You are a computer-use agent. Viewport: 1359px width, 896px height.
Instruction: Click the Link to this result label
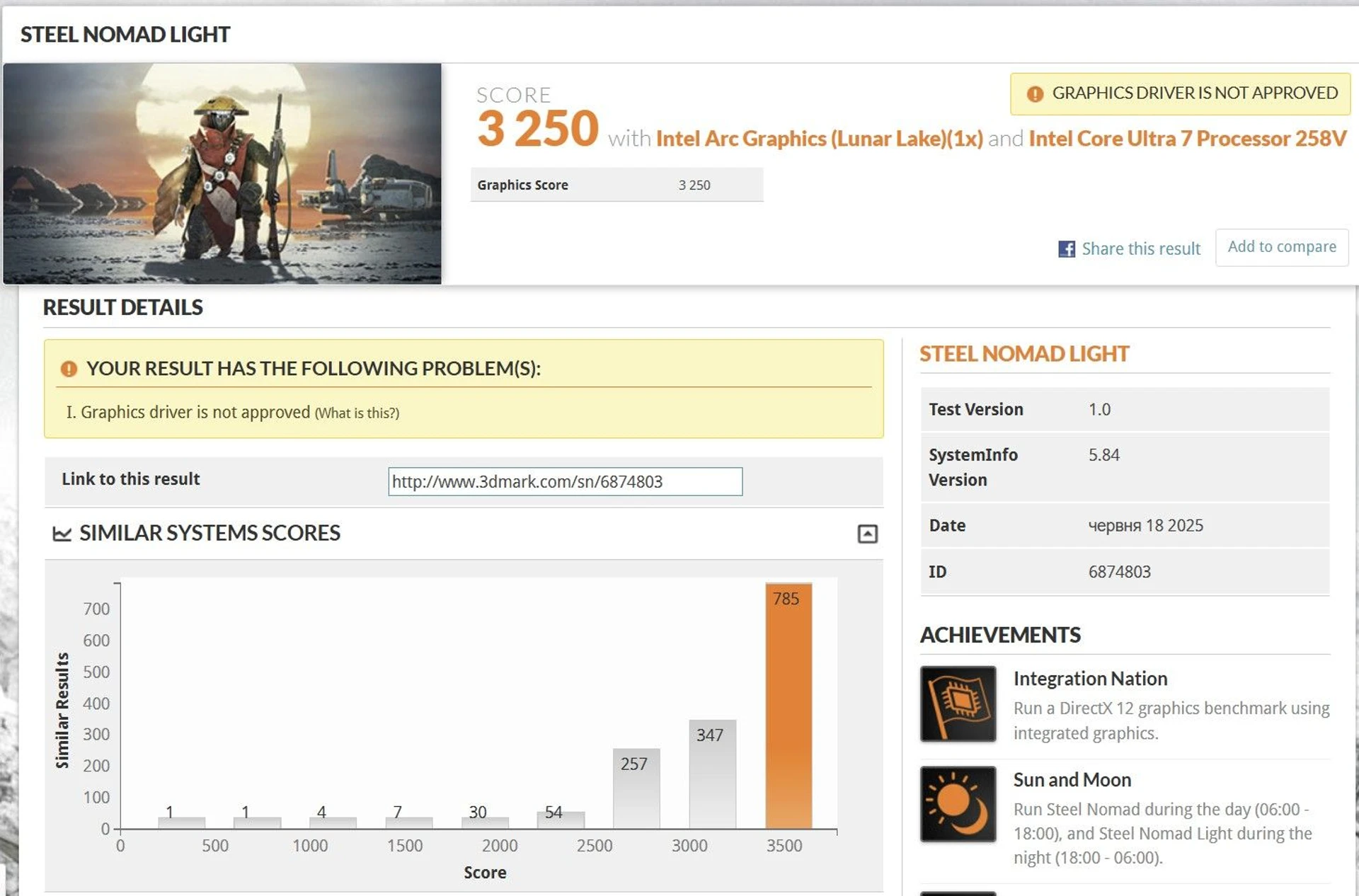pos(131,479)
